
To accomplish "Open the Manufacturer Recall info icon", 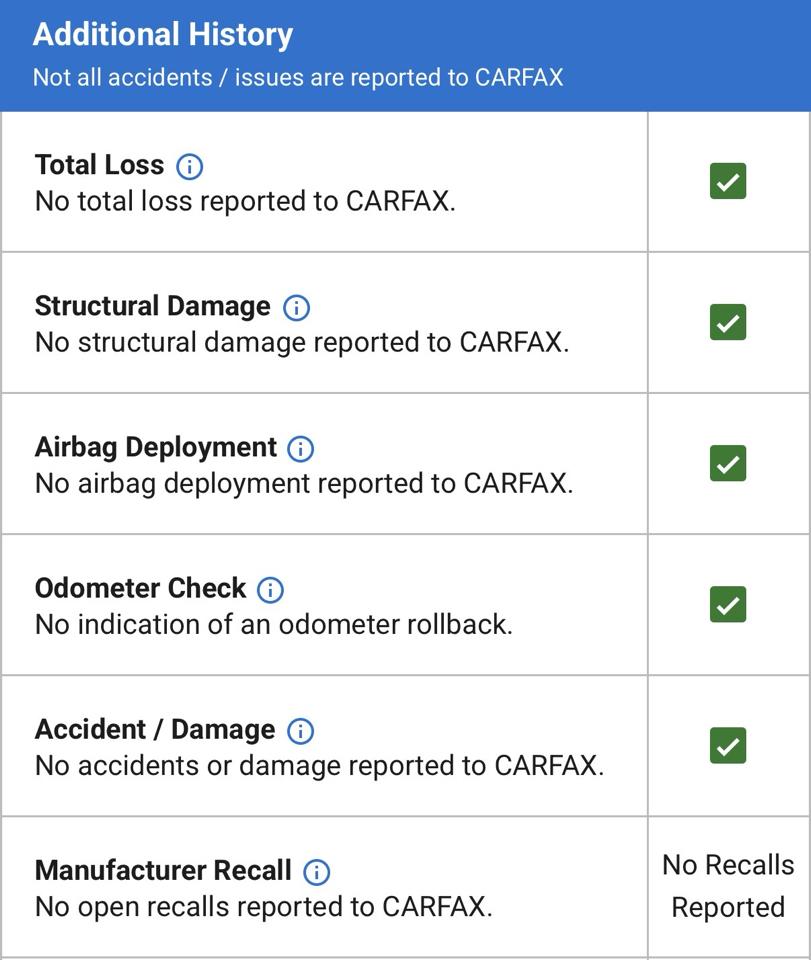I will (x=316, y=872).
